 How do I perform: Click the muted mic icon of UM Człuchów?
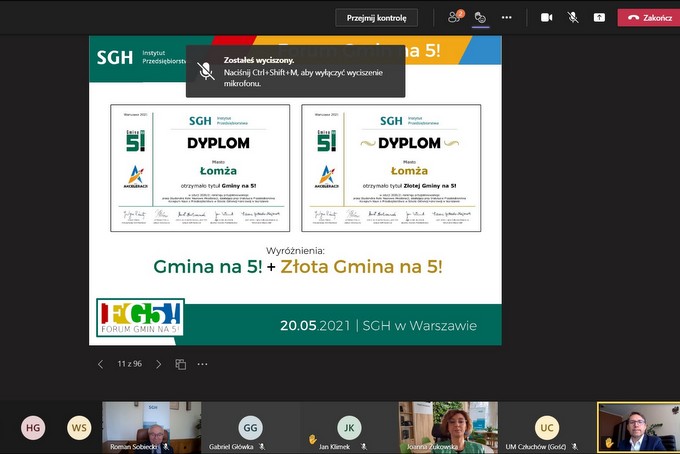[575, 446]
